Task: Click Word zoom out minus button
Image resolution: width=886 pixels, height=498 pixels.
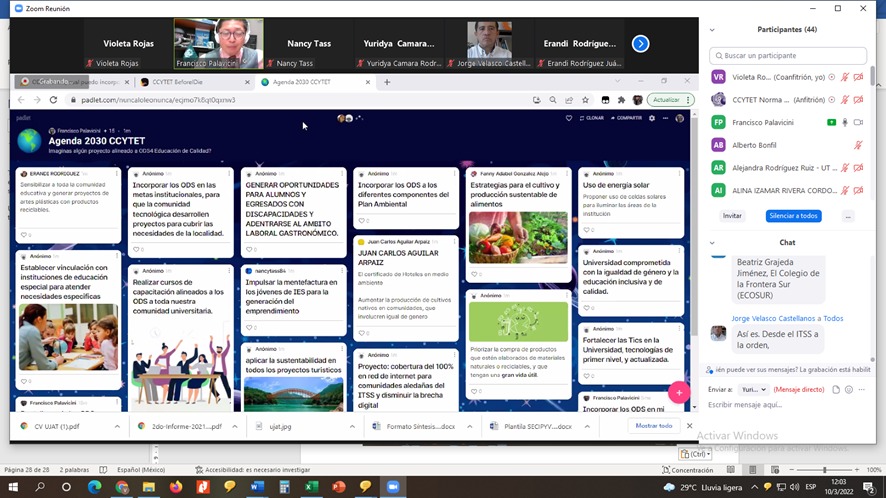Action: [x=792, y=470]
